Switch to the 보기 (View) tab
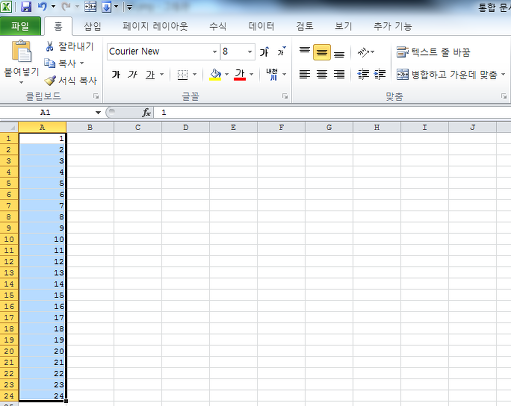This screenshot has height=406, width=511. pyautogui.click(x=343, y=26)
